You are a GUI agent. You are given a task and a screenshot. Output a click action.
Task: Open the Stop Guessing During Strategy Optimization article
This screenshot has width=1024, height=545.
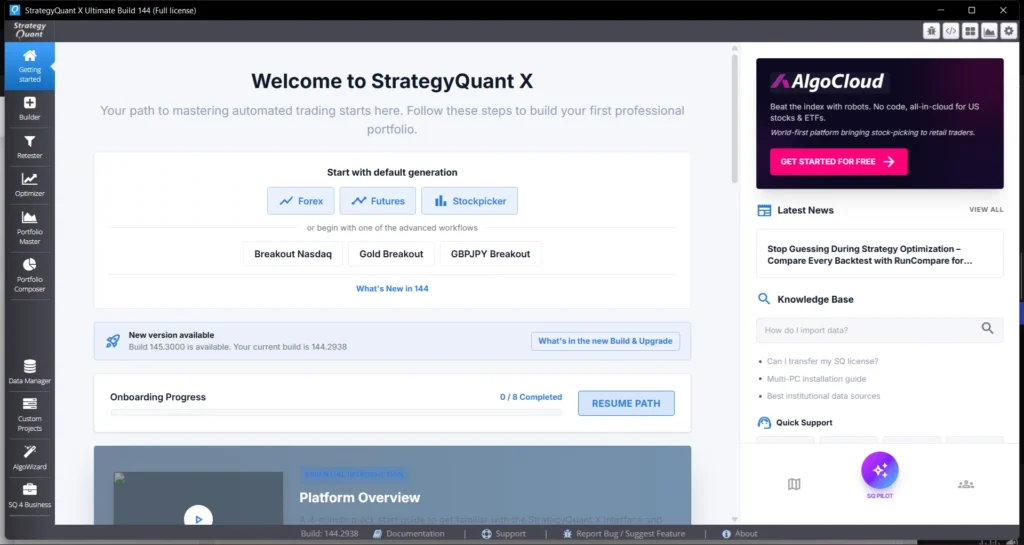(880, 254)
